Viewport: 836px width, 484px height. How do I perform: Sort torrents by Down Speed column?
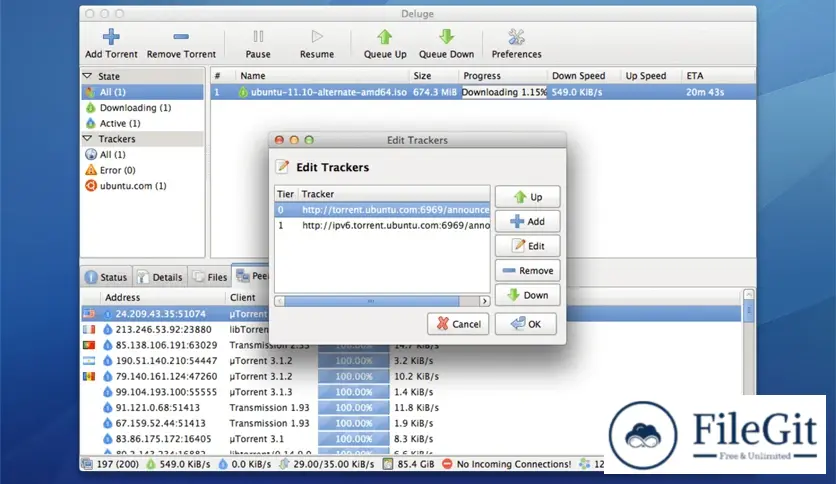click(584, 76)
